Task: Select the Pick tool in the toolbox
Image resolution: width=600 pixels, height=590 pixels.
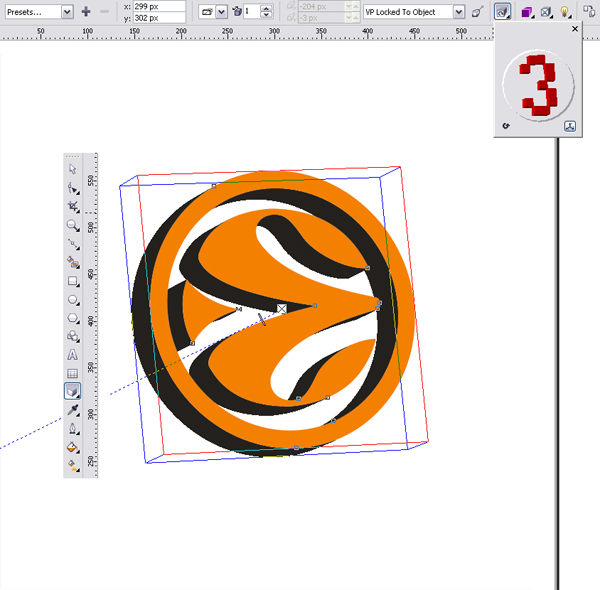Action: [72, 169]
